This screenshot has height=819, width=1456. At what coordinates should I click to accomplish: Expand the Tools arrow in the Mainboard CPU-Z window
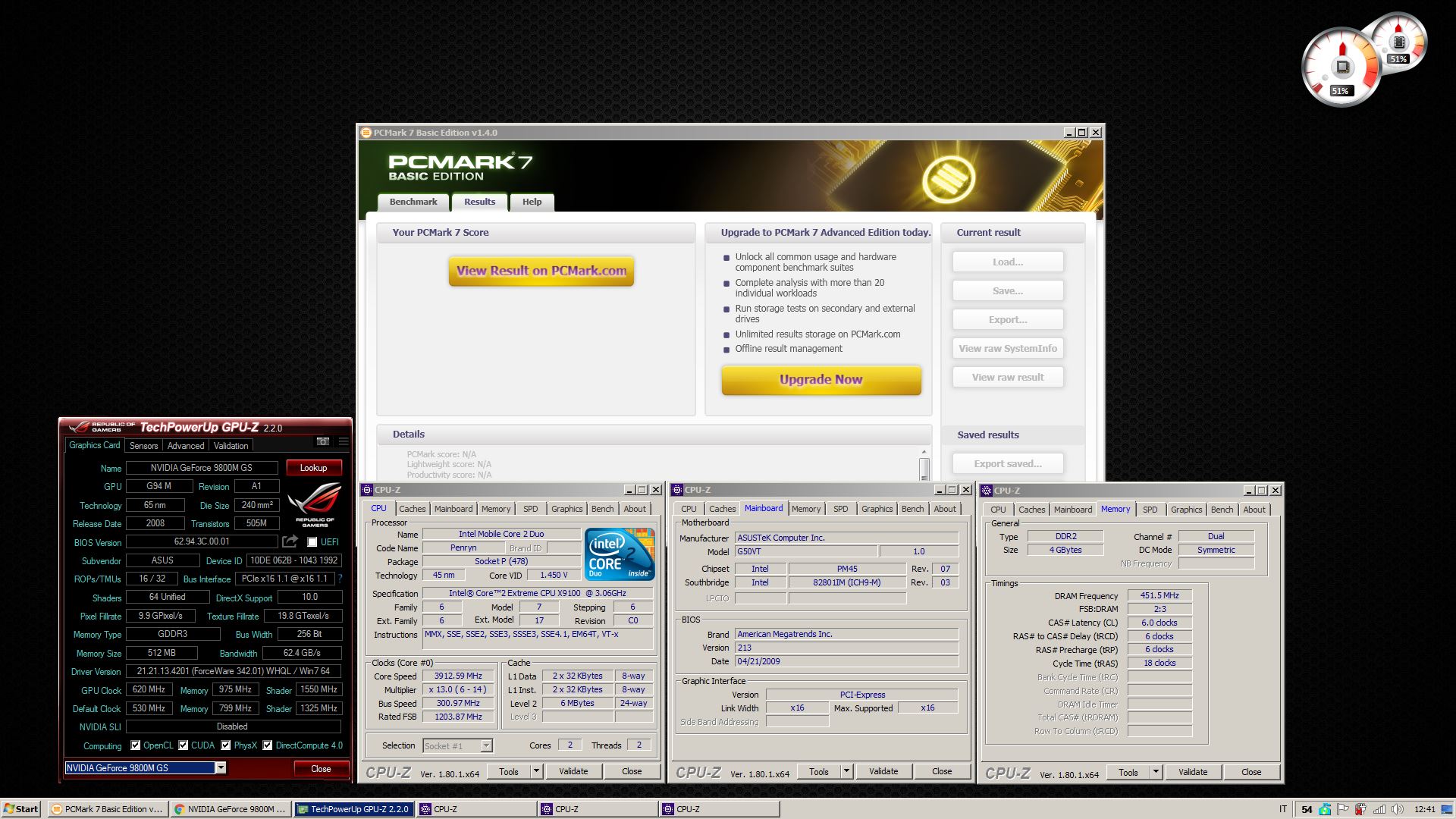[x=846, y=771]
